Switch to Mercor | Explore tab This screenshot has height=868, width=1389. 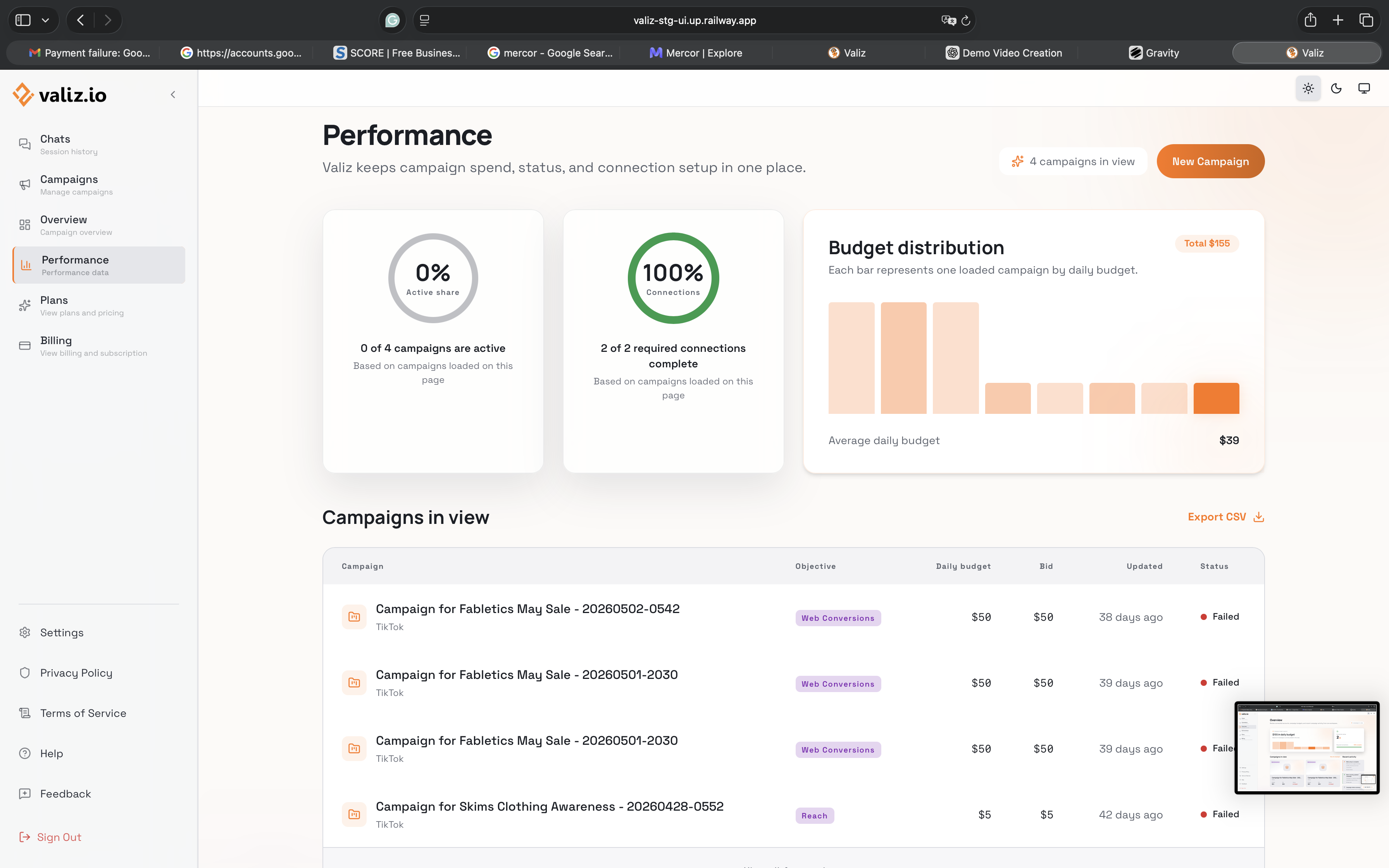pyautogui.click(x=696, y=53)
